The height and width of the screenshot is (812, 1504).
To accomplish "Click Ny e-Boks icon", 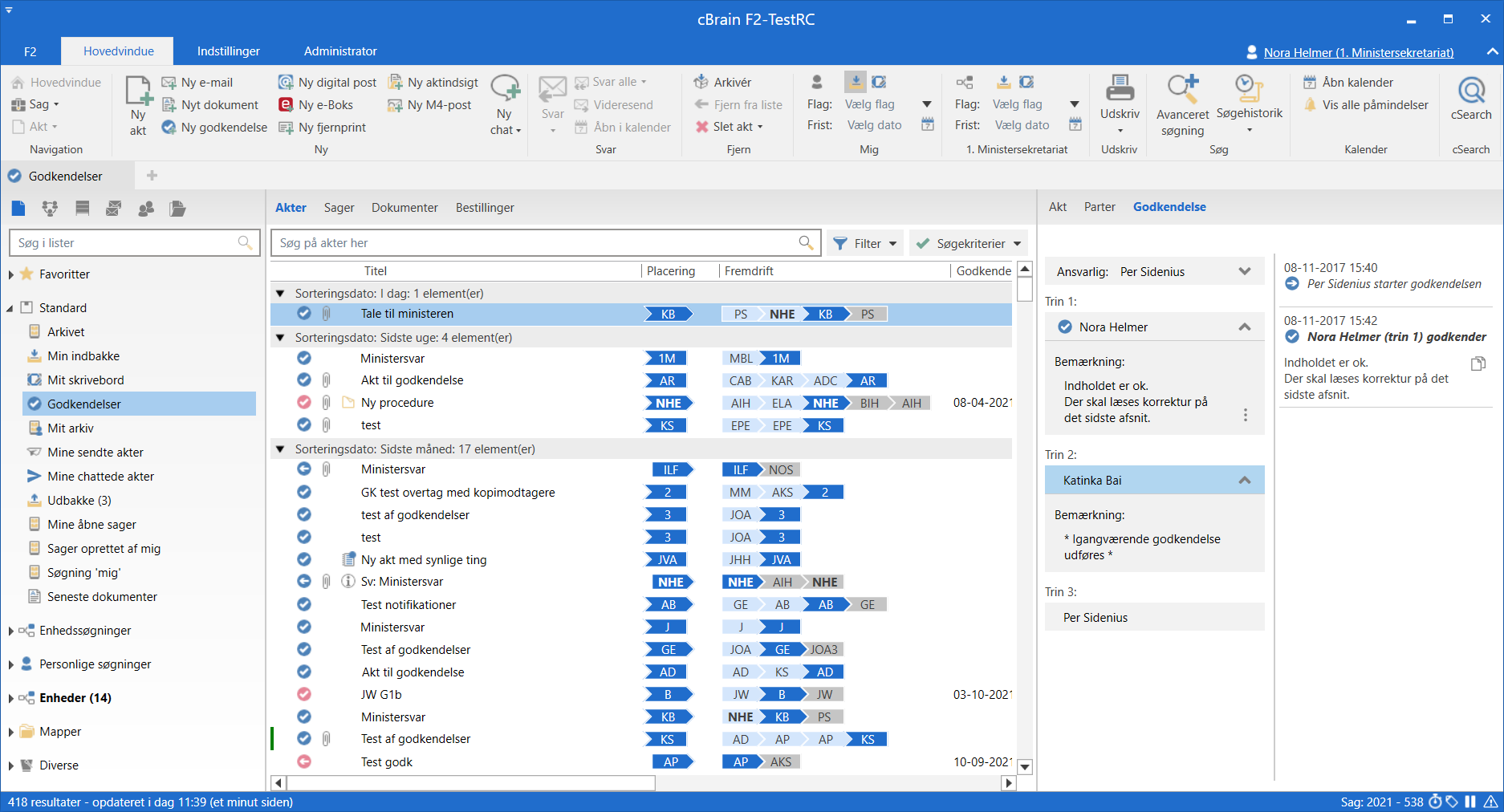I will click(286, 104).
